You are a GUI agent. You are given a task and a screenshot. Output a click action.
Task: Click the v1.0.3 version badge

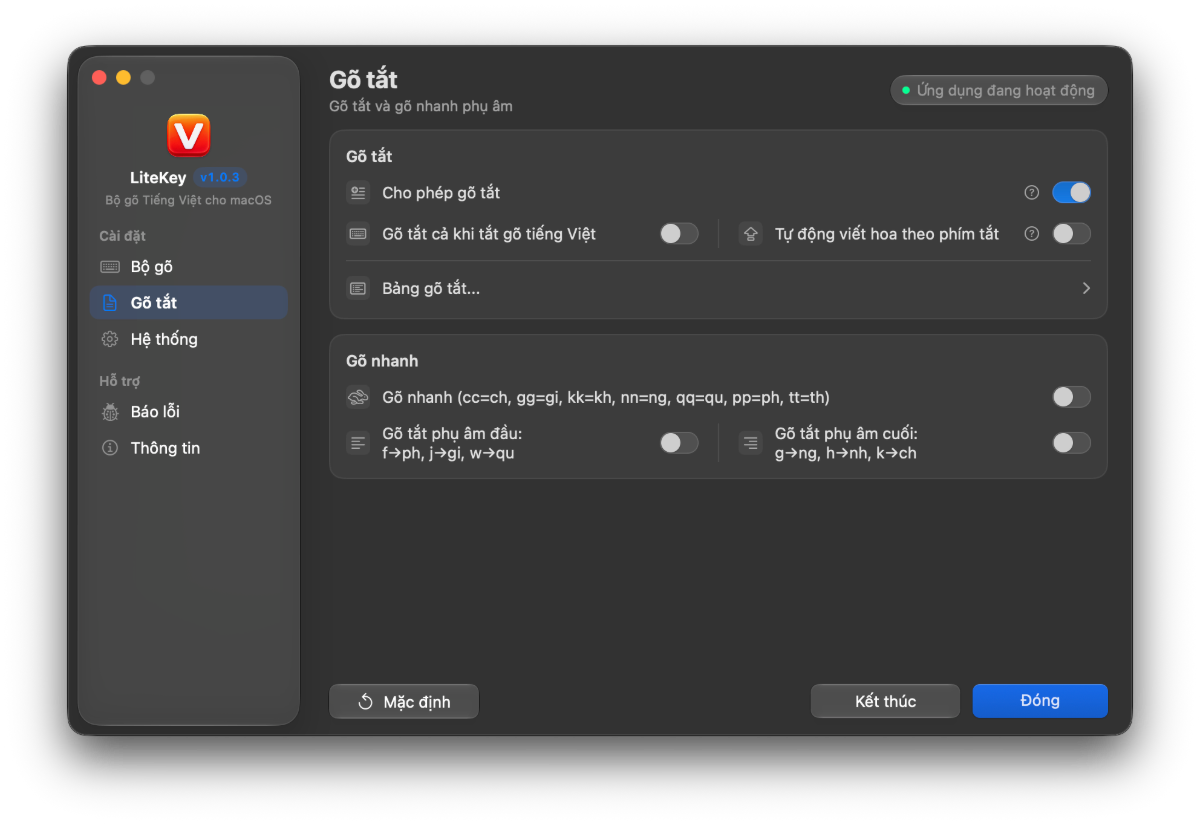pos(220,178)
